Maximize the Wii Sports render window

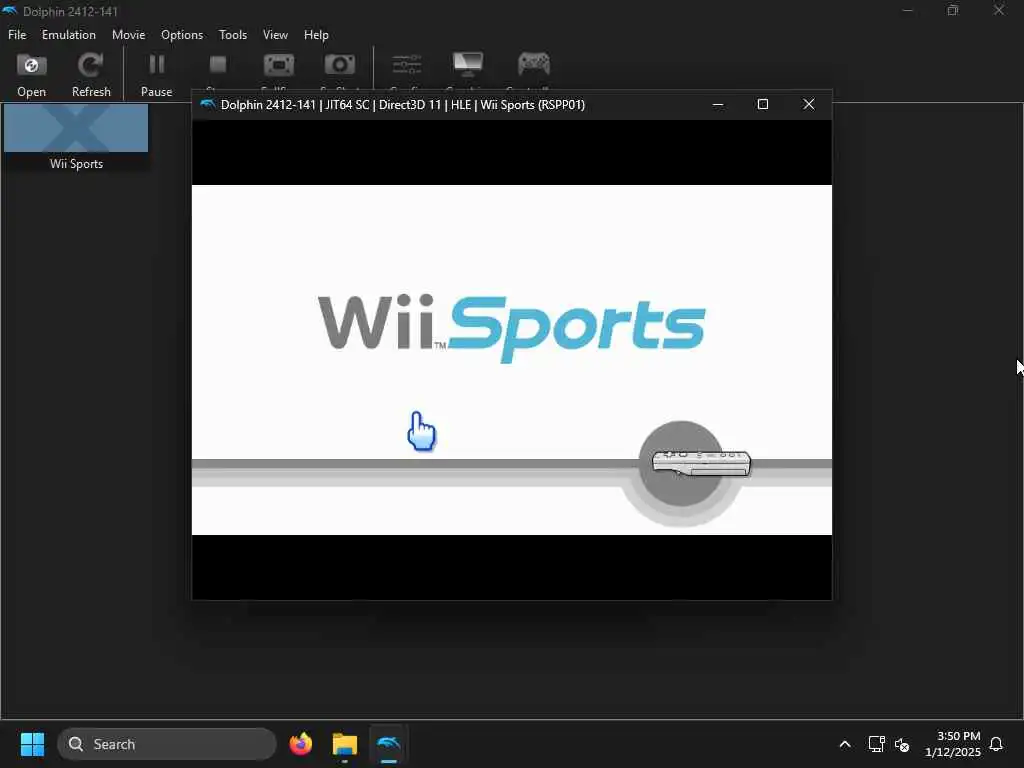(x=763, y=104)
